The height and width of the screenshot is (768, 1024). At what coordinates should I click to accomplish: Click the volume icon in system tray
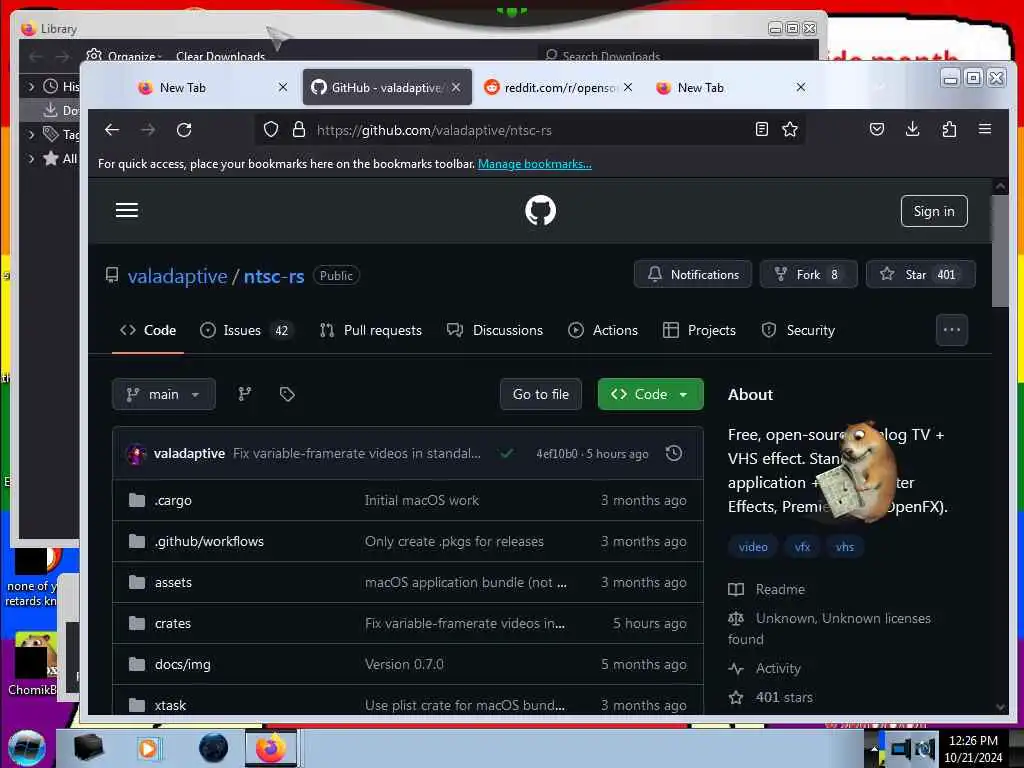[x=925, y=748]
